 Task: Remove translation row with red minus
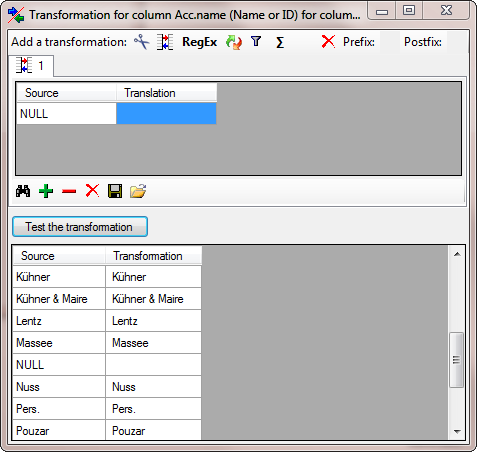click(69, 191)
